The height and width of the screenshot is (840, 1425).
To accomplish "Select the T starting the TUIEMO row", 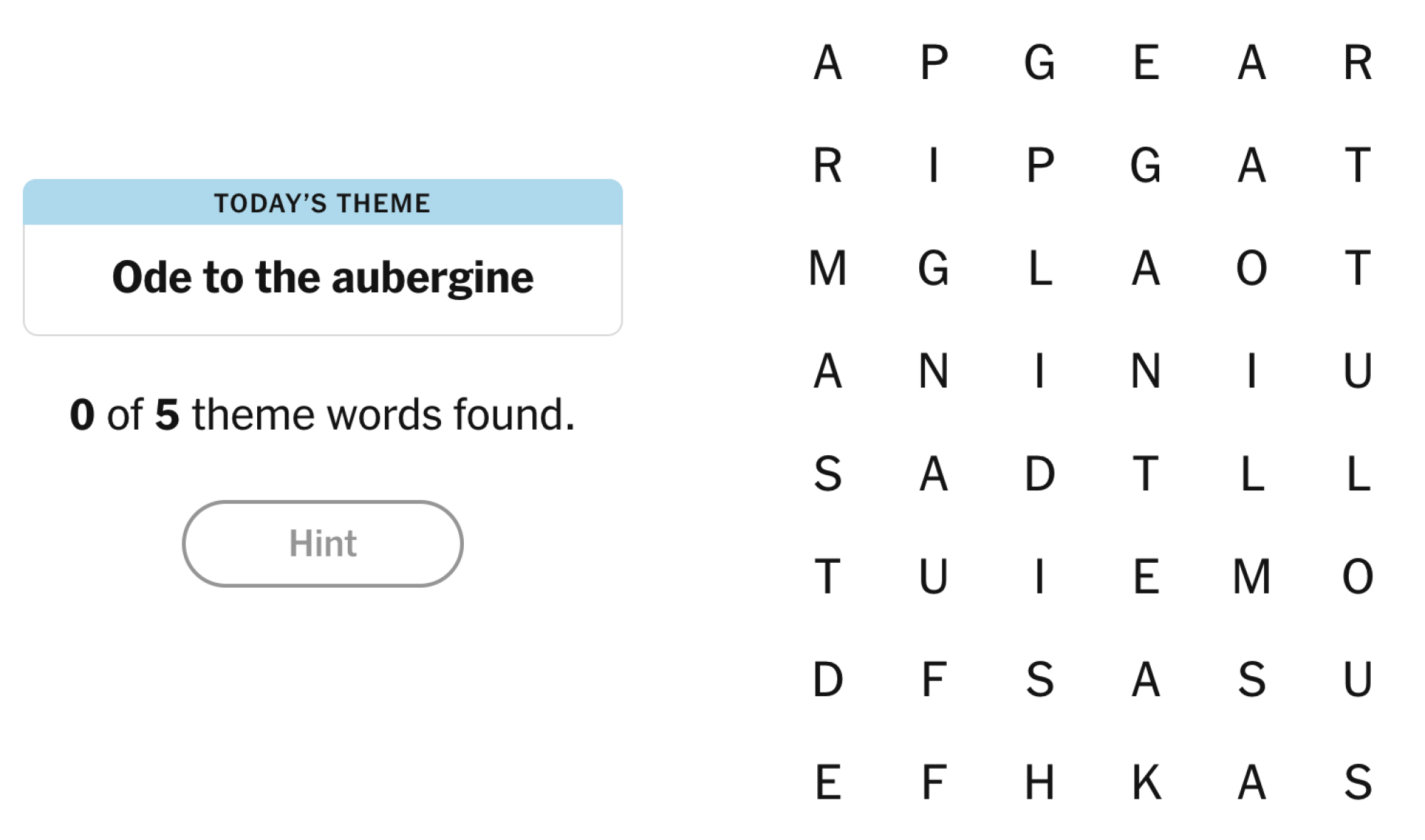I will (828, 576).
